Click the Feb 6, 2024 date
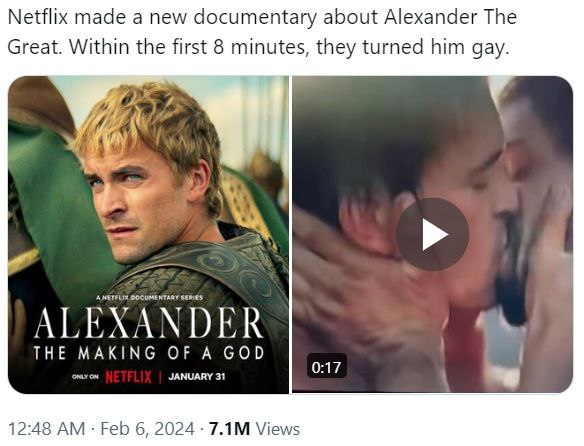 (x=147, y=428)
